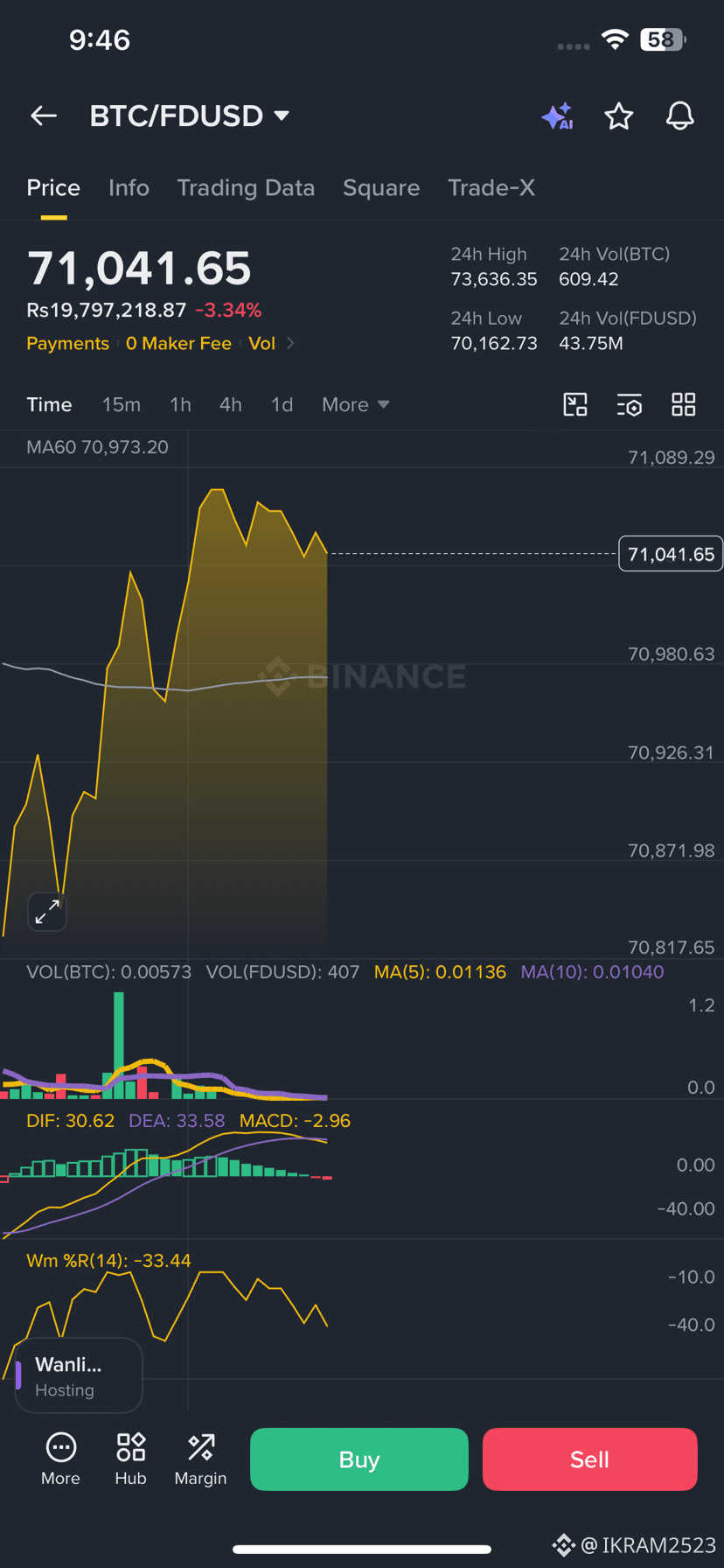
Task: Open the BTC/FDUSD pair selector dropdown
Action: coord(190,115)
